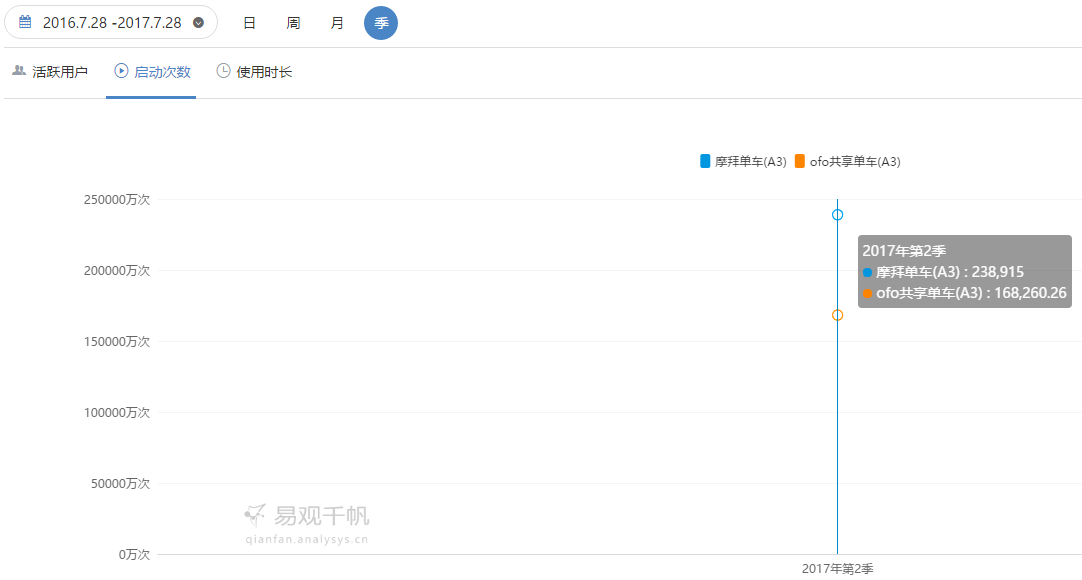Click the blue 摩拜单车 data point circle
This screenshot has height=580, width=1082.
(x=837, y=215)
